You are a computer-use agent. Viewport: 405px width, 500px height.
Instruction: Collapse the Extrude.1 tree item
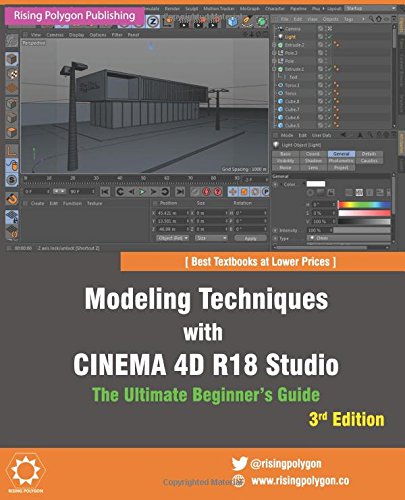(x=274, y=69)
